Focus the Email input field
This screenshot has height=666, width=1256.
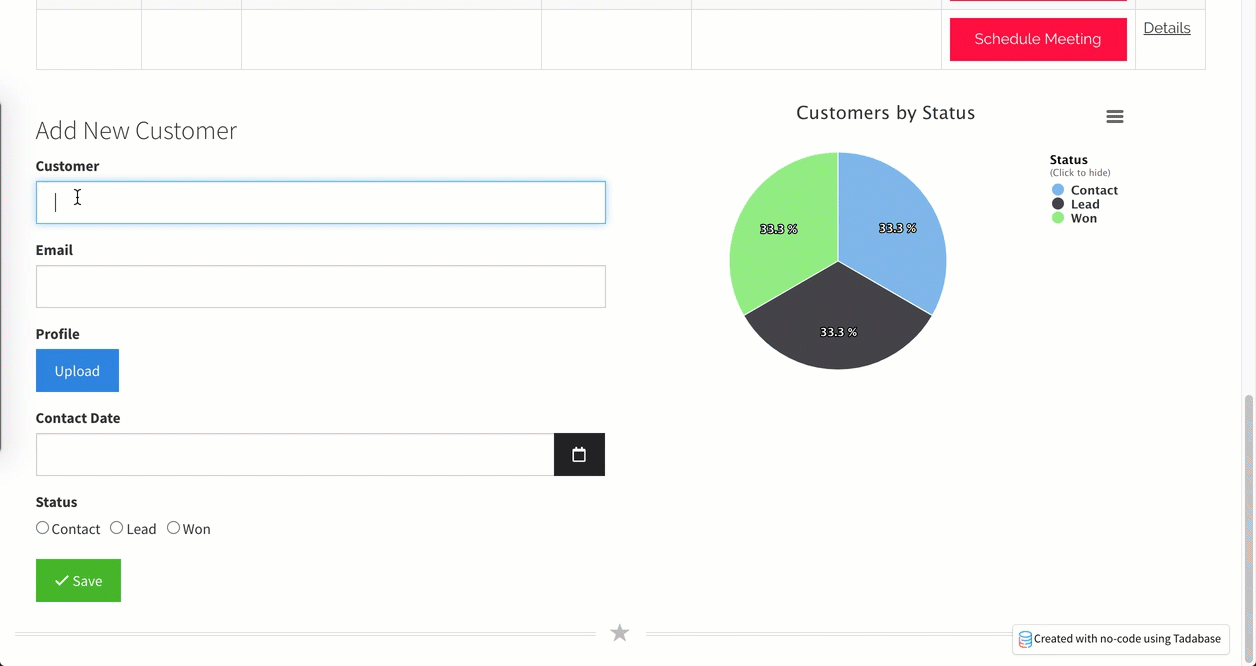321,287
